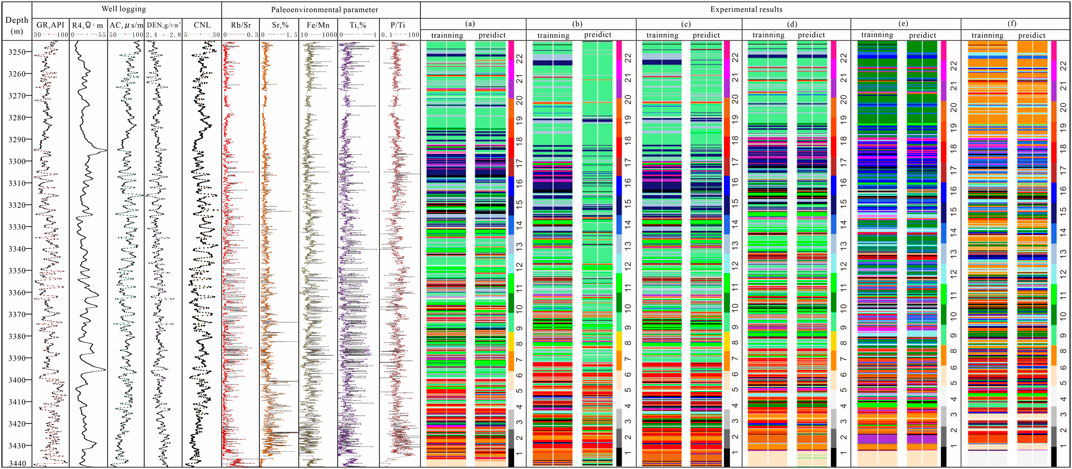This screenshot has height=469, width=1072.
Task: Click "trainning" label under panel (a)
Action: [x=445, y=35]
